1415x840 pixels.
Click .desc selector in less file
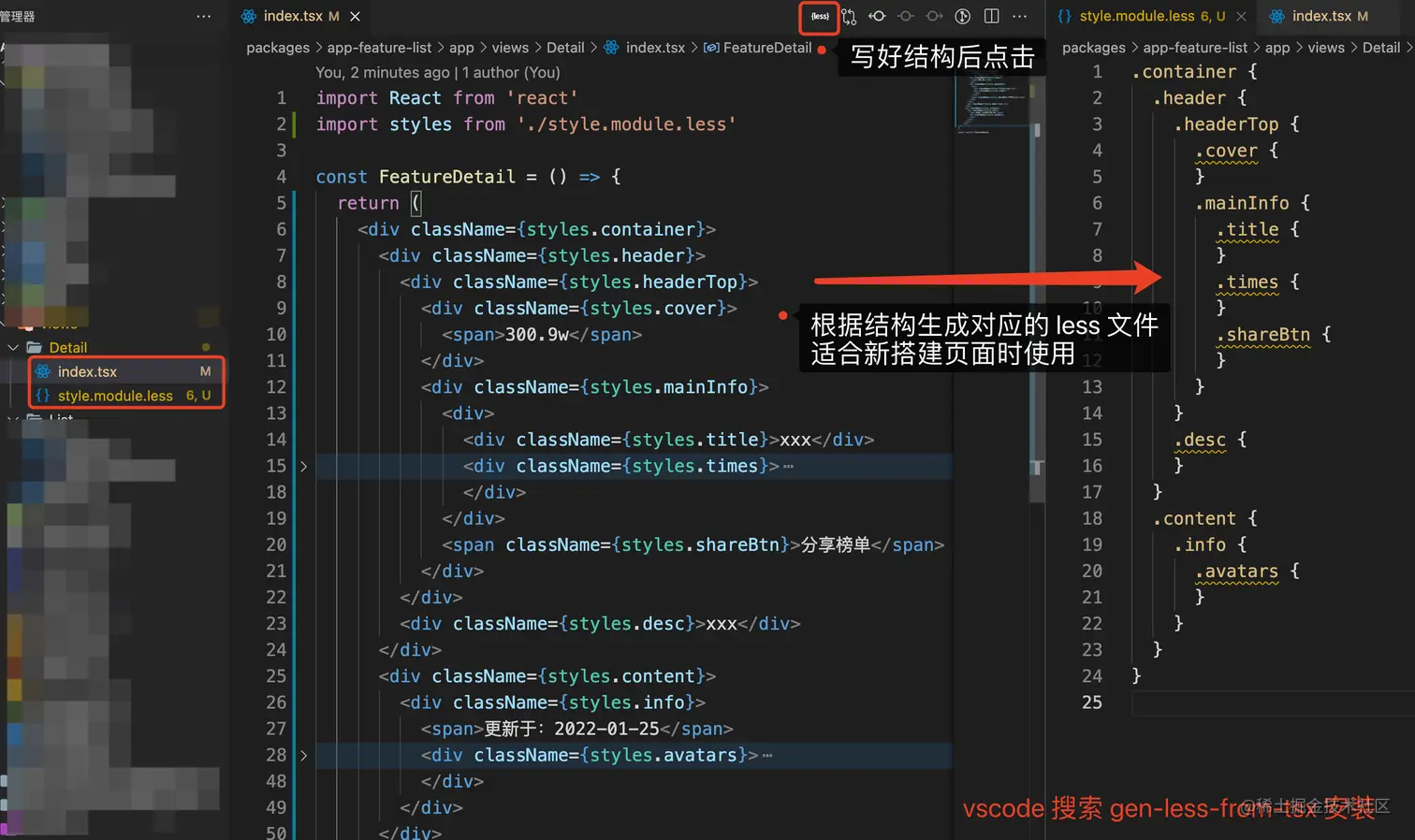[x=1200, y=440]
